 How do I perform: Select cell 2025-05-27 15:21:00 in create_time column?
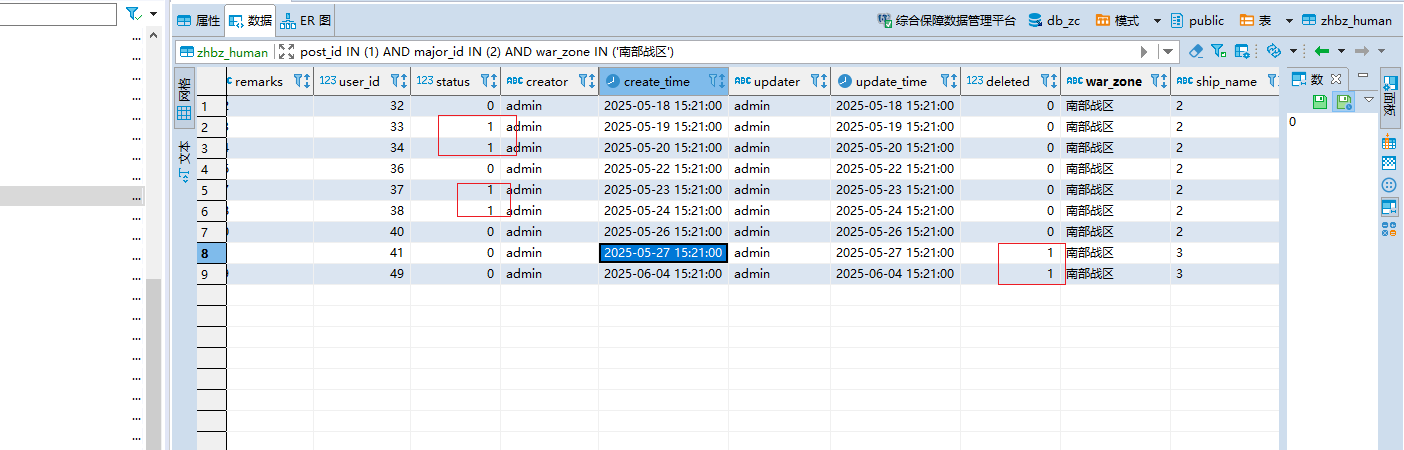coord(663,253)
